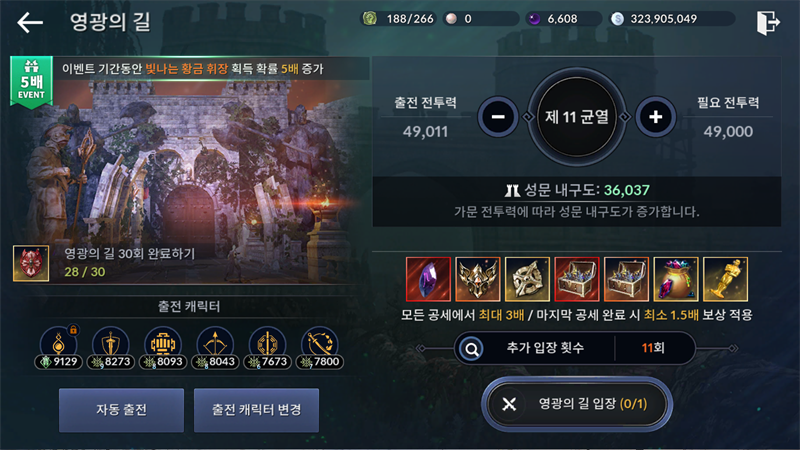Enter via 영광의 길 입장 (0/1) button
Image resolution: width=800 pixels, height=450 pixels.
577,404
